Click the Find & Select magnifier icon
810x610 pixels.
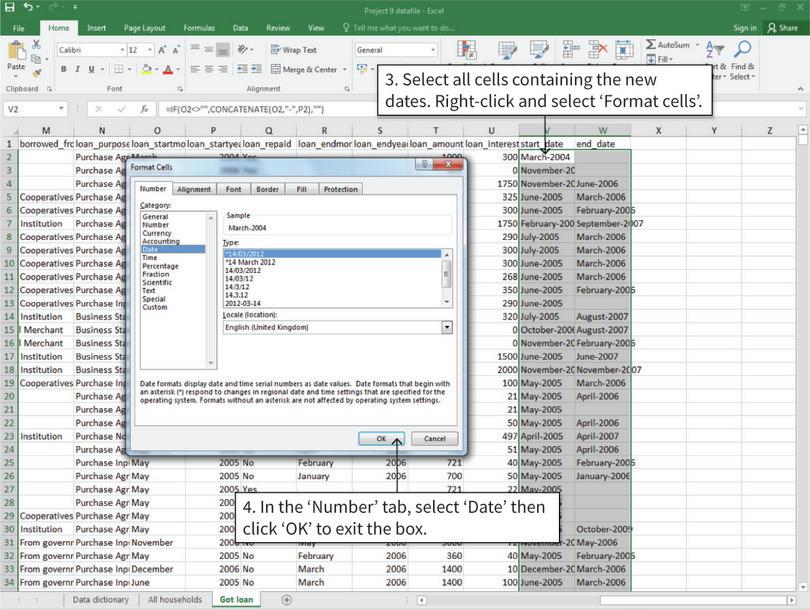(x=742, y=47)
